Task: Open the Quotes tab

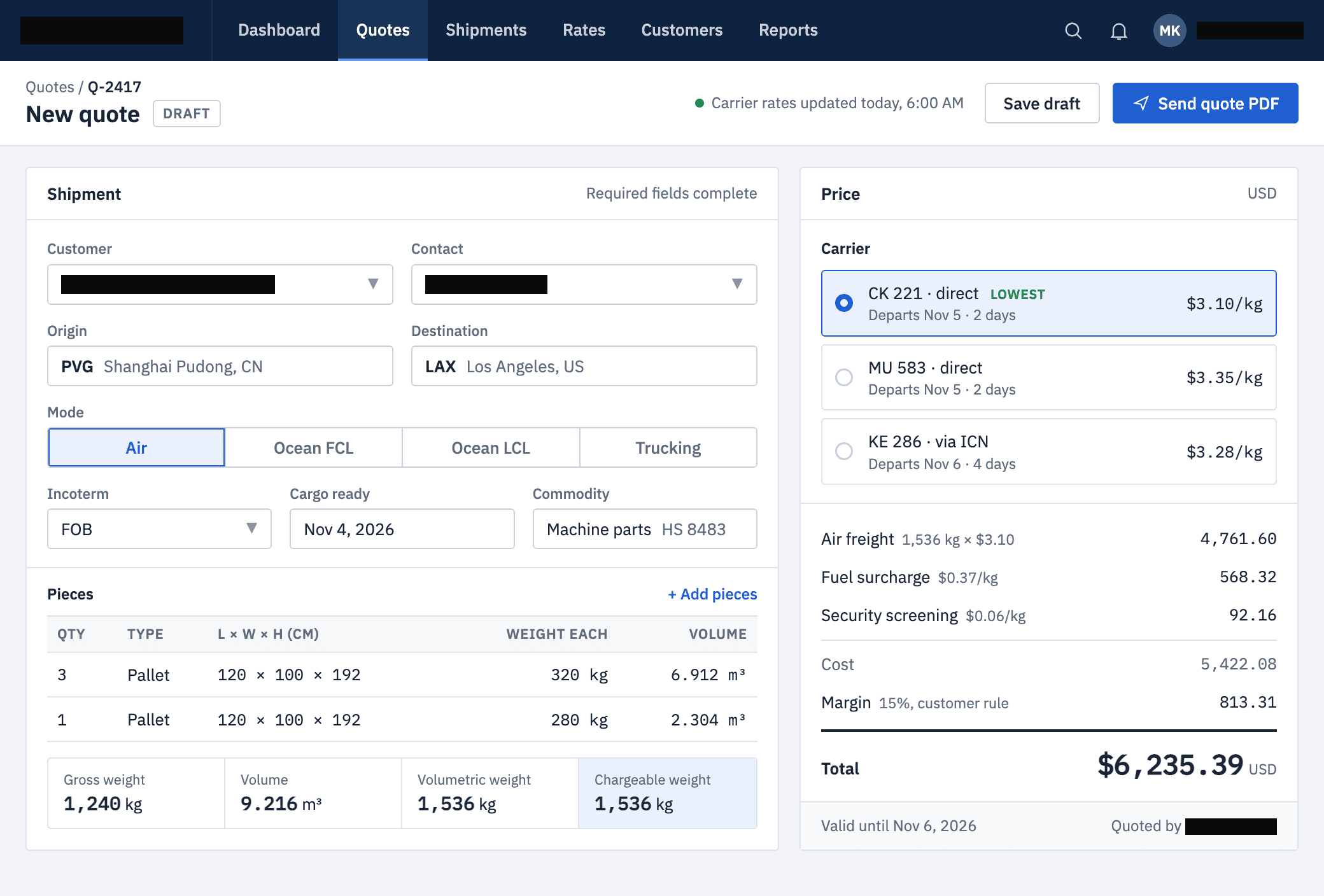Action: coord(383,30)
